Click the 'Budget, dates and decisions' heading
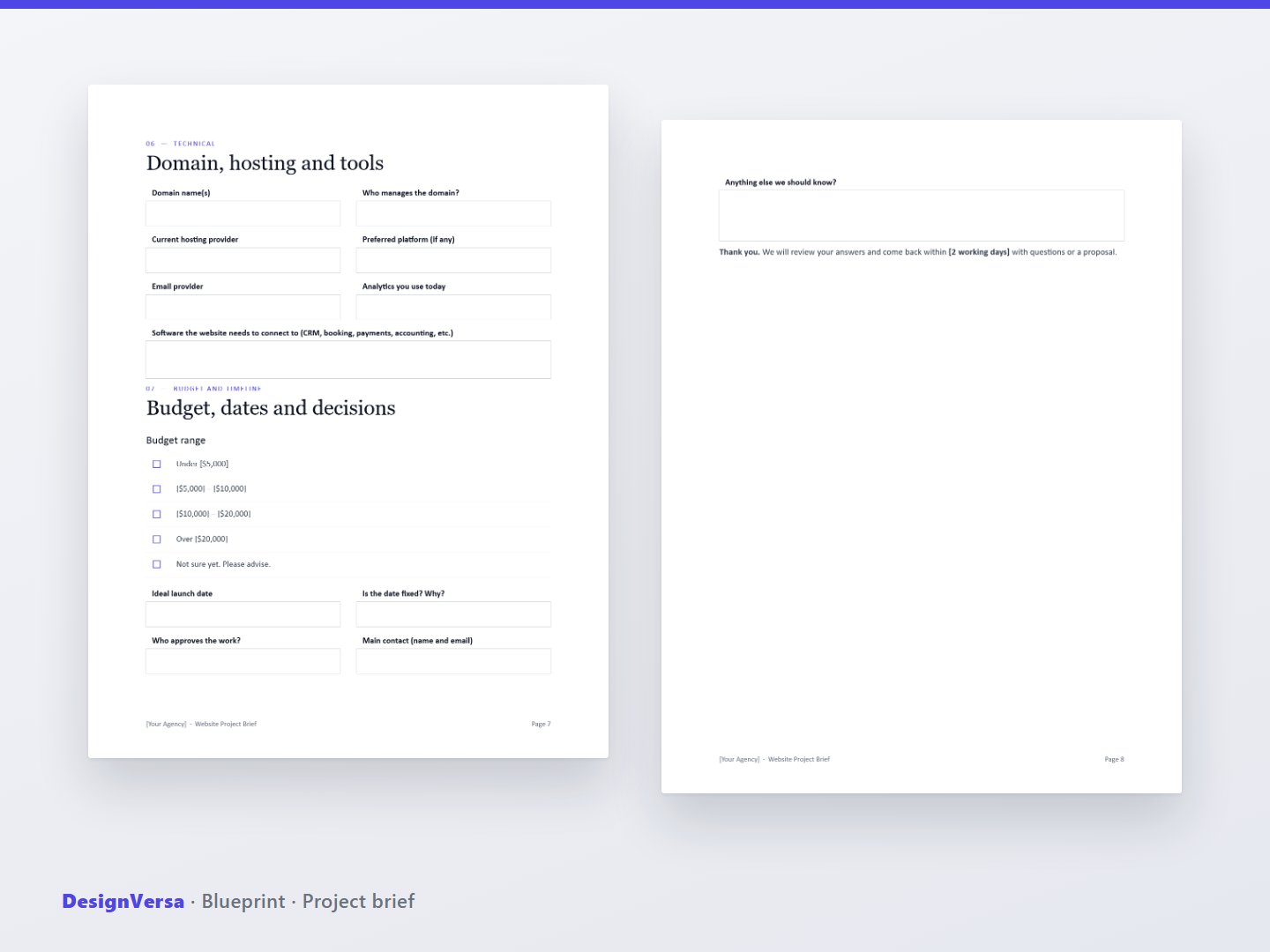The width and height of the screenshot is (1270, 952). [271, 408]
